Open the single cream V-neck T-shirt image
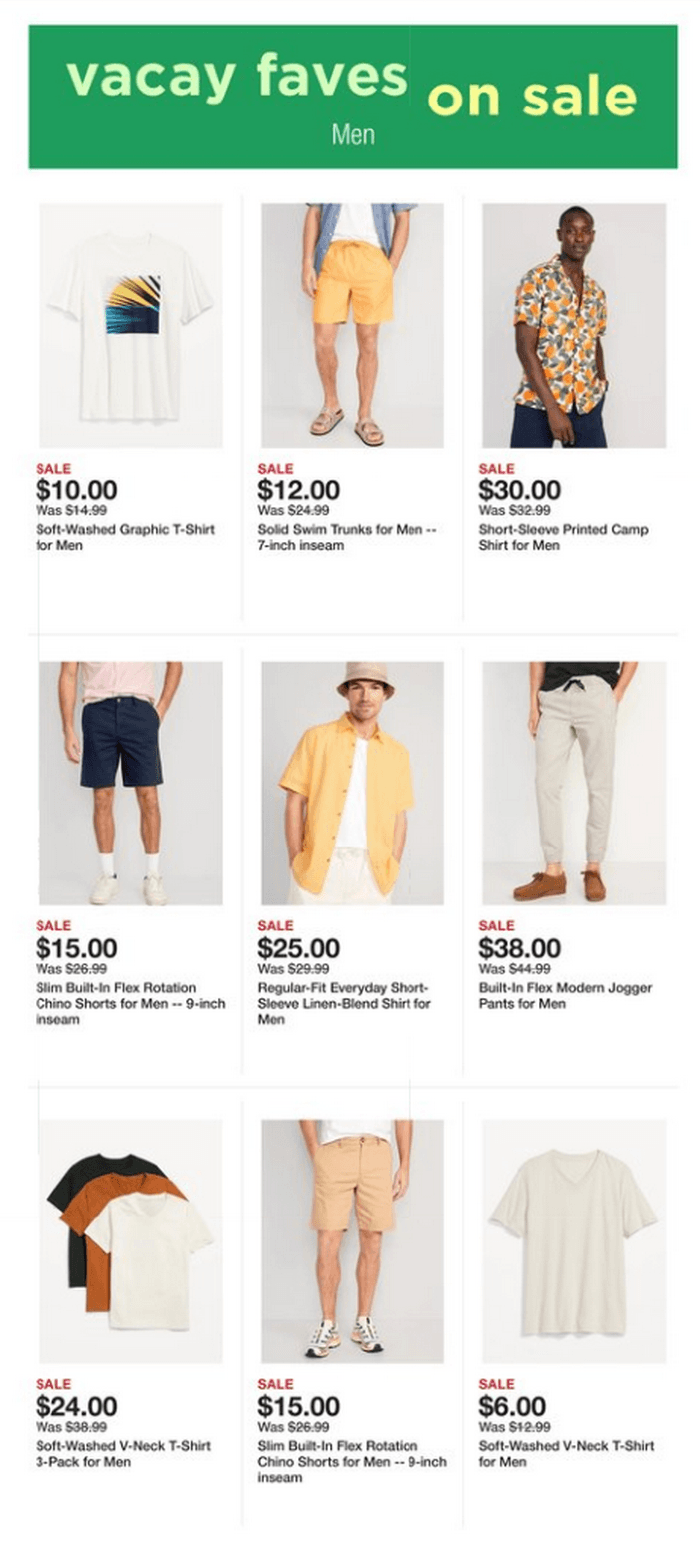The width and height of the screenshot is (700, 1553). [x=574, y=1241]
